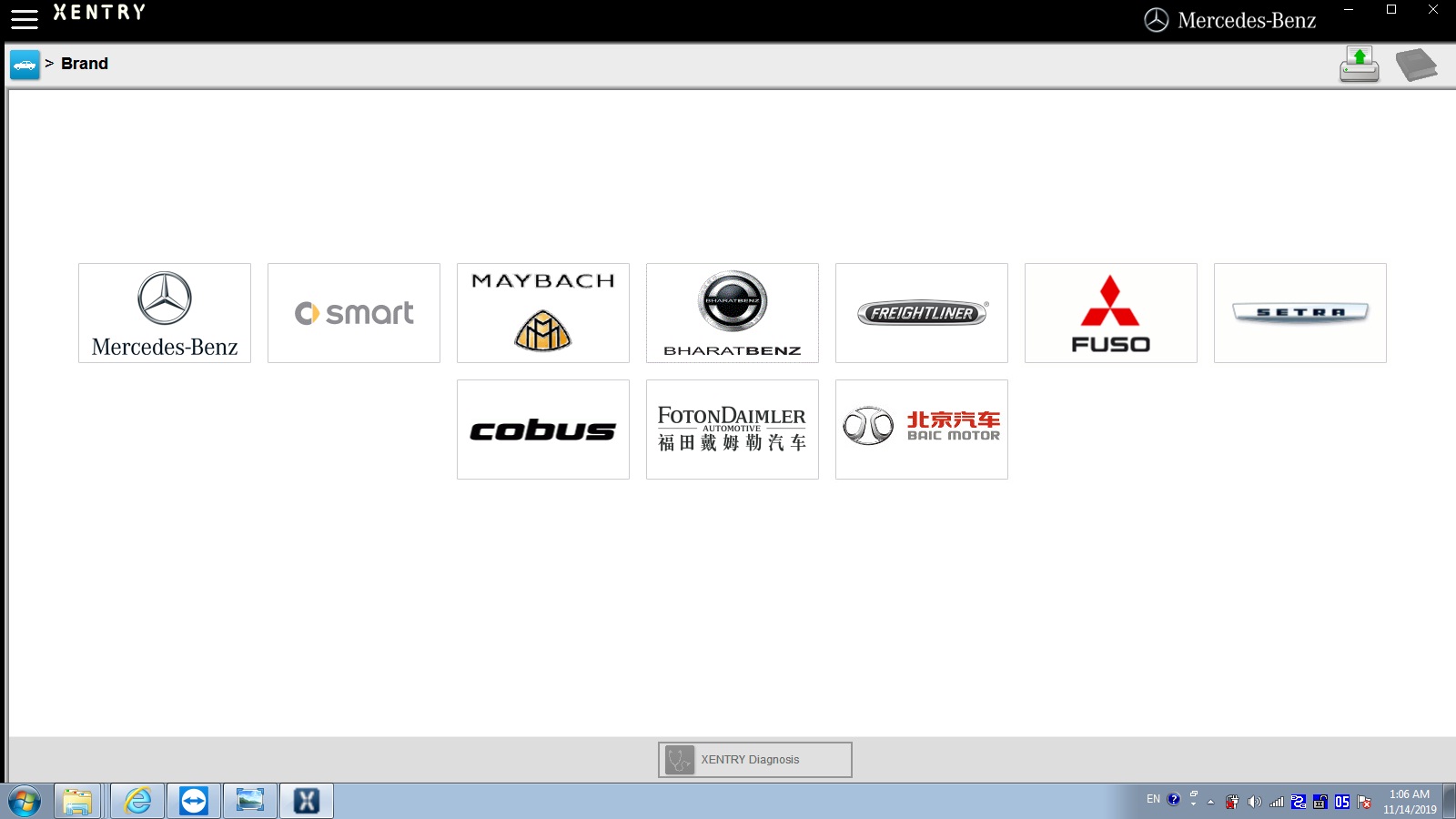Viewport: 1456px width, 819px height.
Task: Choose the BharatBenz brand tile
Action: pos(733,313)
